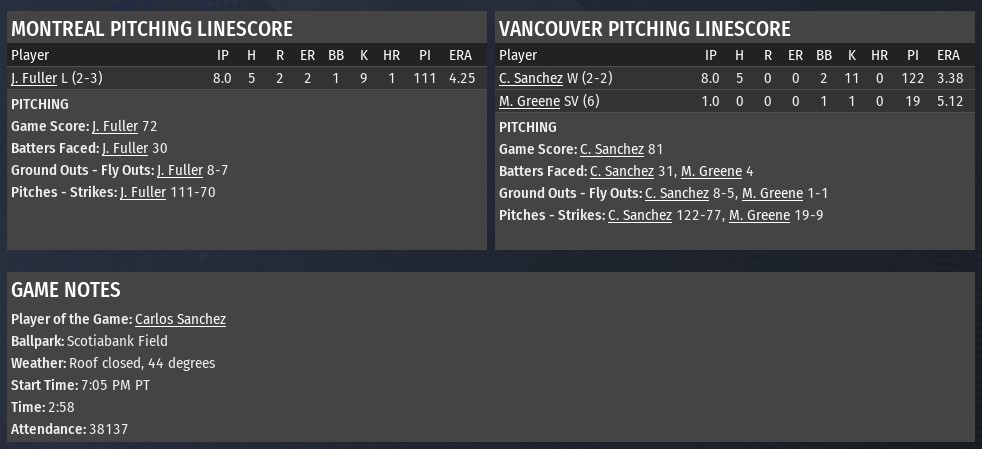Click J. Fuller link beside Game Score
This screenshot has height=449, width=982.
(114, 126)
